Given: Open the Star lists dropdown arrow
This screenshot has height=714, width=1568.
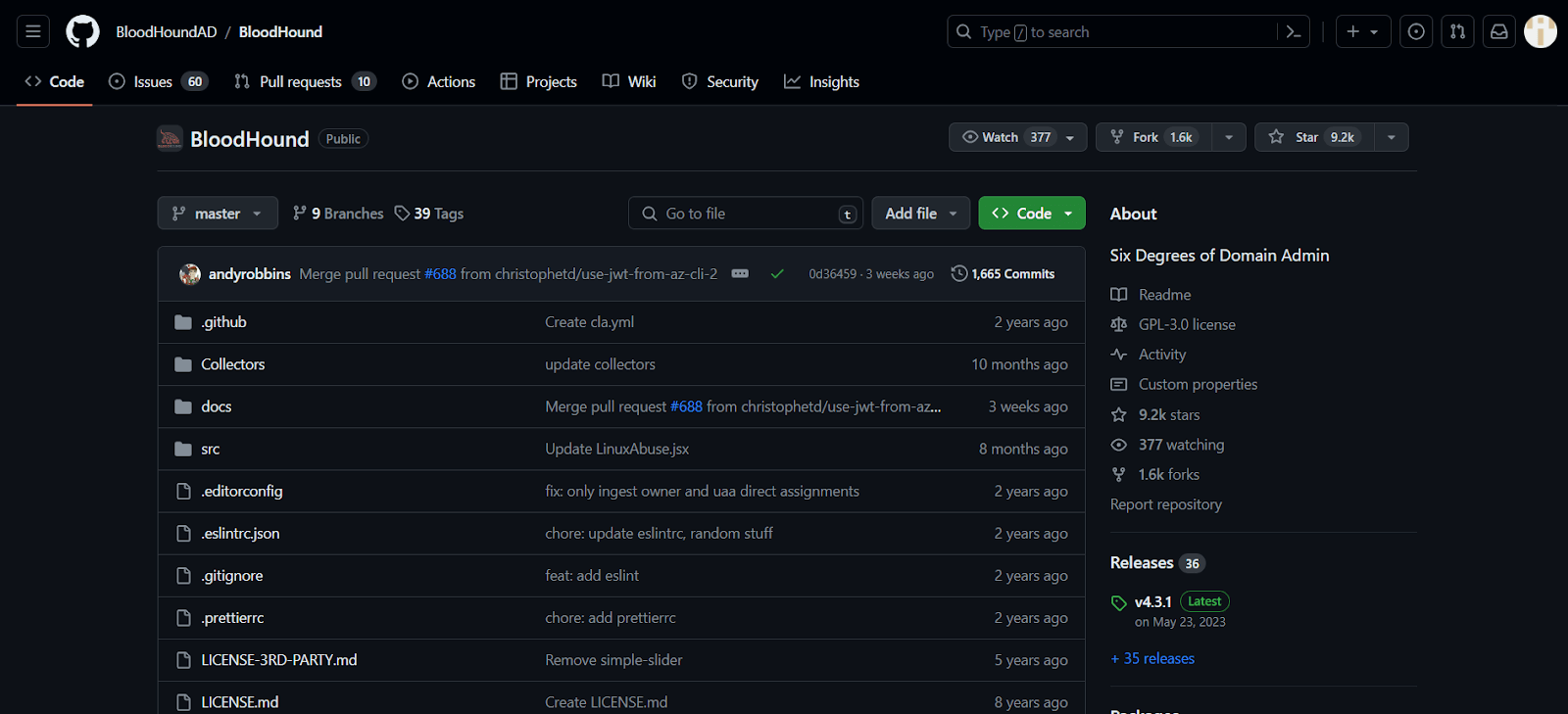Looking at the screenshot, I should pyautogui.click(x=1392, y=137).
